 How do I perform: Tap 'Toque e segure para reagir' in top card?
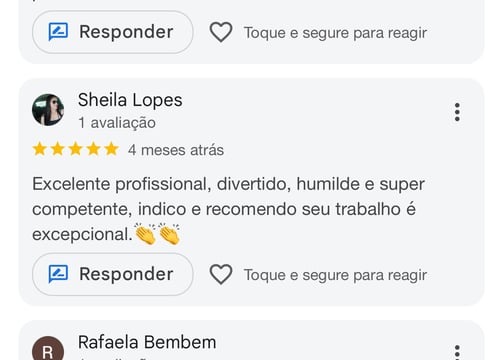pos(335,33)
